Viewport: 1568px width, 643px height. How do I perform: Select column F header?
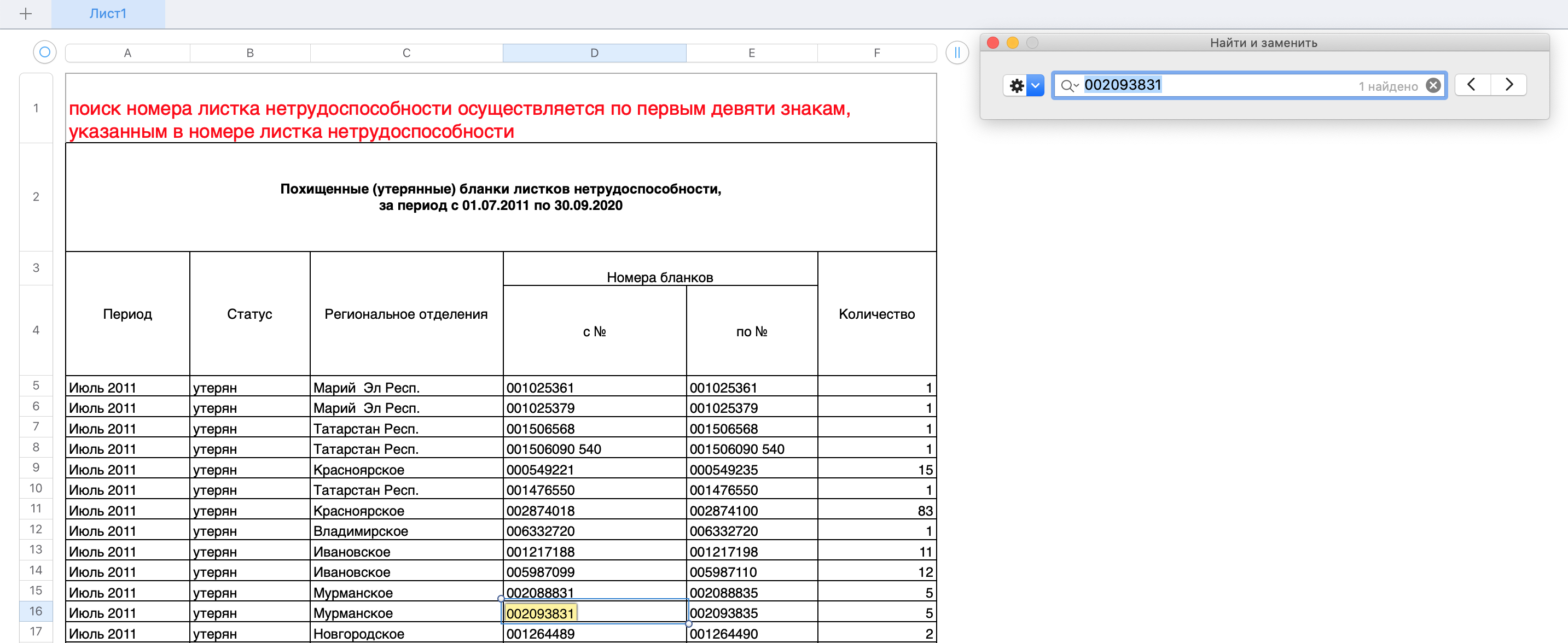876,53
